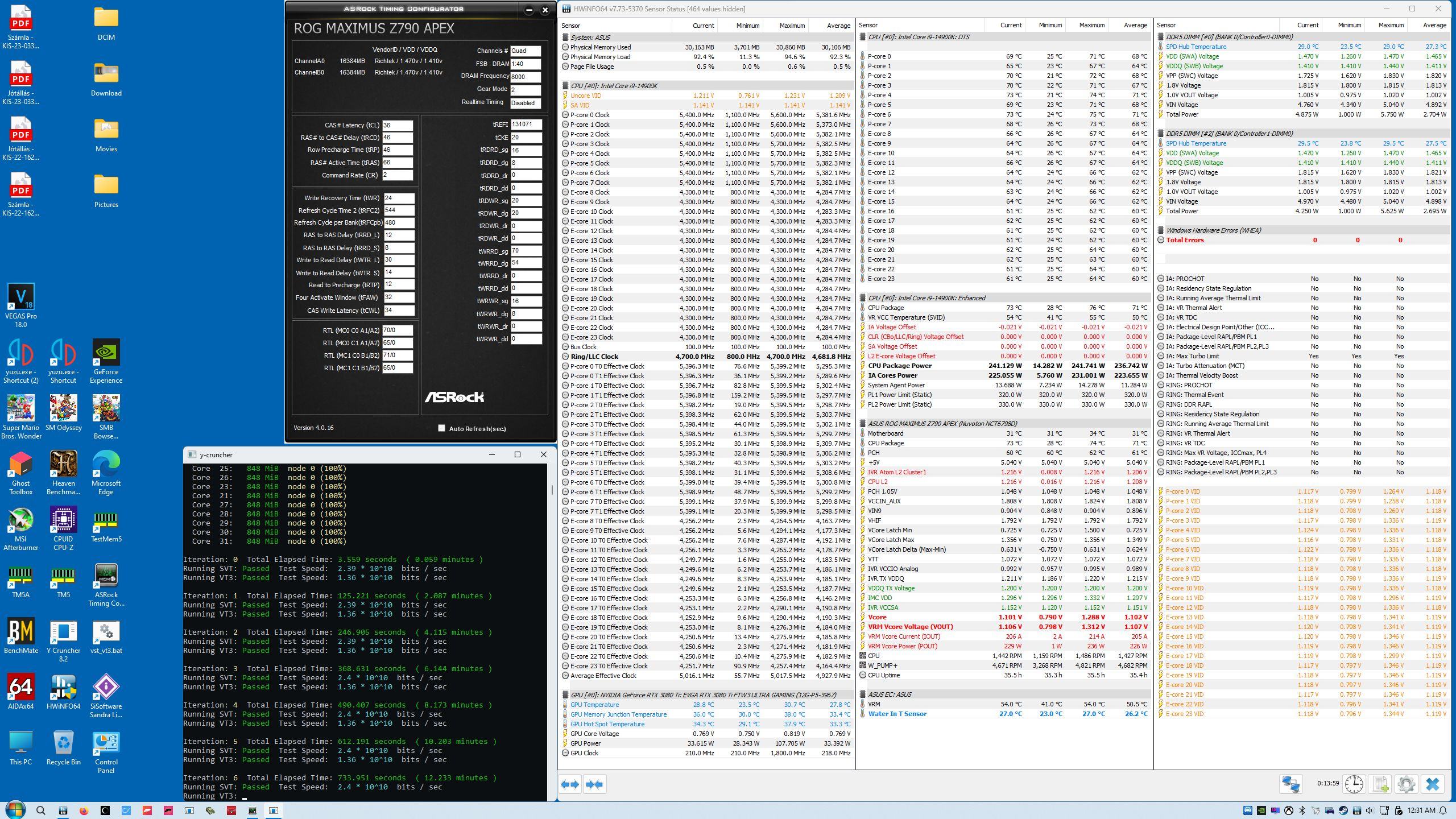Select the IA: Max Turbo Limit row
The height and width of the screenshot is (819, 1456).
1302,356
